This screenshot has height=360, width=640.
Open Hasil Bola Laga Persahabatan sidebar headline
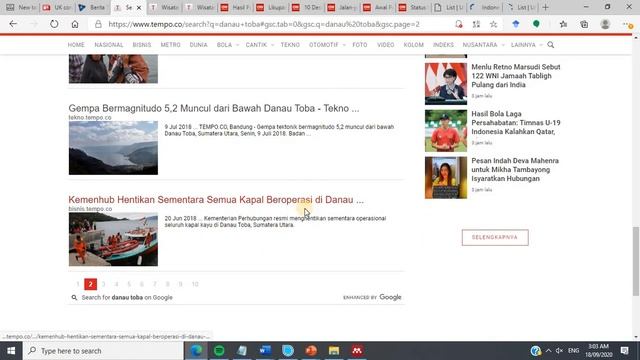(516, 123)
